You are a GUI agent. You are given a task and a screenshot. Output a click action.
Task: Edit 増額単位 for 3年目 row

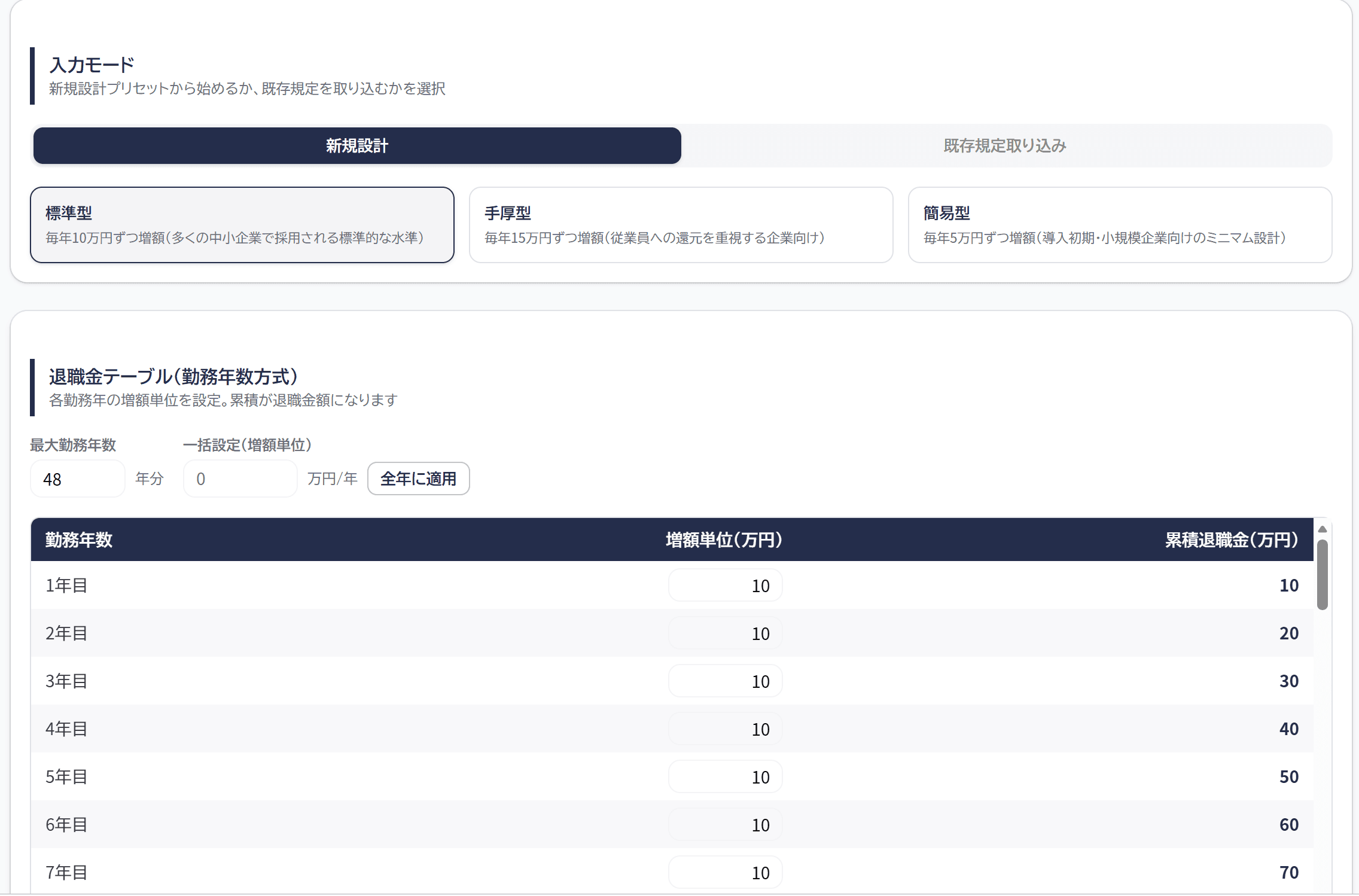point(726,681)
